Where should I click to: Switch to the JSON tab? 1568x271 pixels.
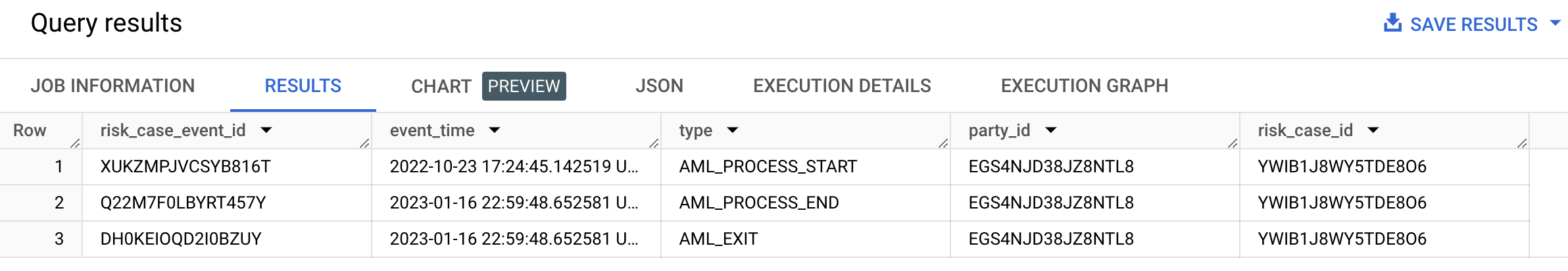659,86
